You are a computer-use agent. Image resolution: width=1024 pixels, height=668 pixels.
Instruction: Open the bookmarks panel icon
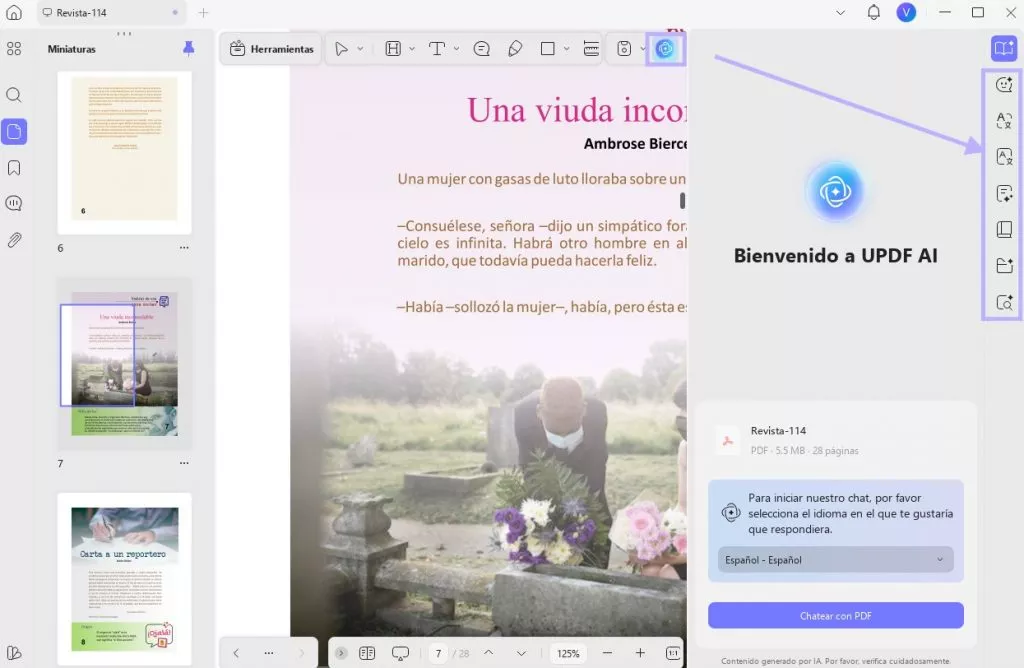[14, 168]
